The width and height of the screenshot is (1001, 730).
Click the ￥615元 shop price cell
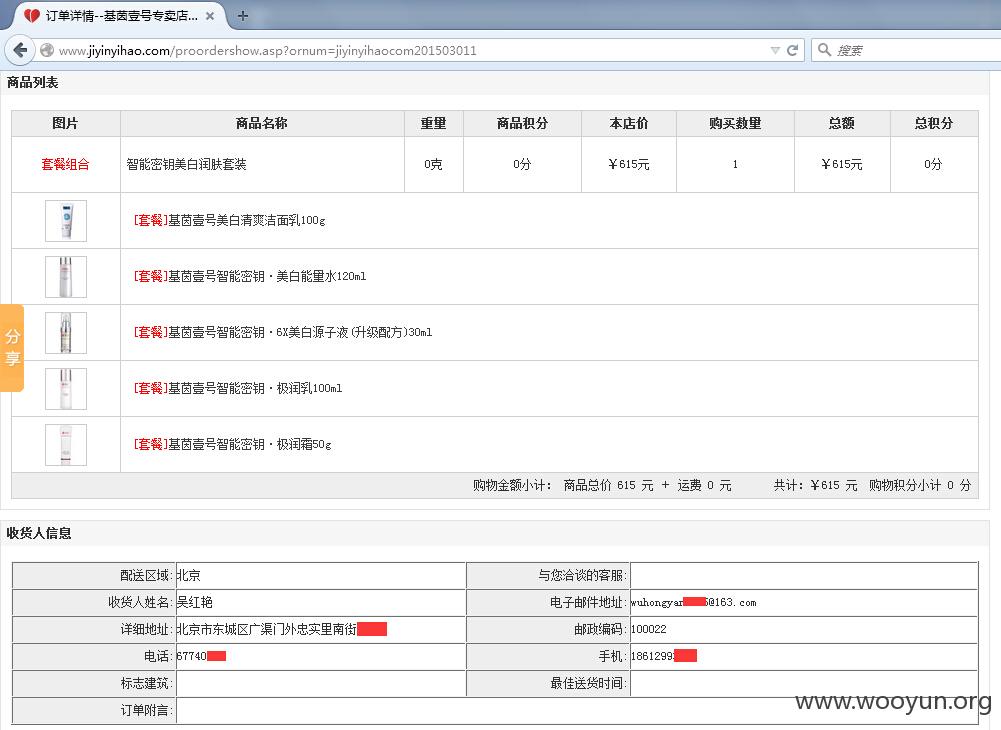(x=629, y=164)
